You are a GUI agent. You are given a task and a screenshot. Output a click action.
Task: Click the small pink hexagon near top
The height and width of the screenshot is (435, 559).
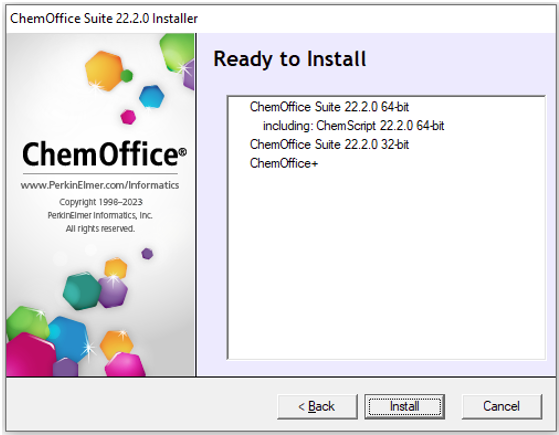128,117
